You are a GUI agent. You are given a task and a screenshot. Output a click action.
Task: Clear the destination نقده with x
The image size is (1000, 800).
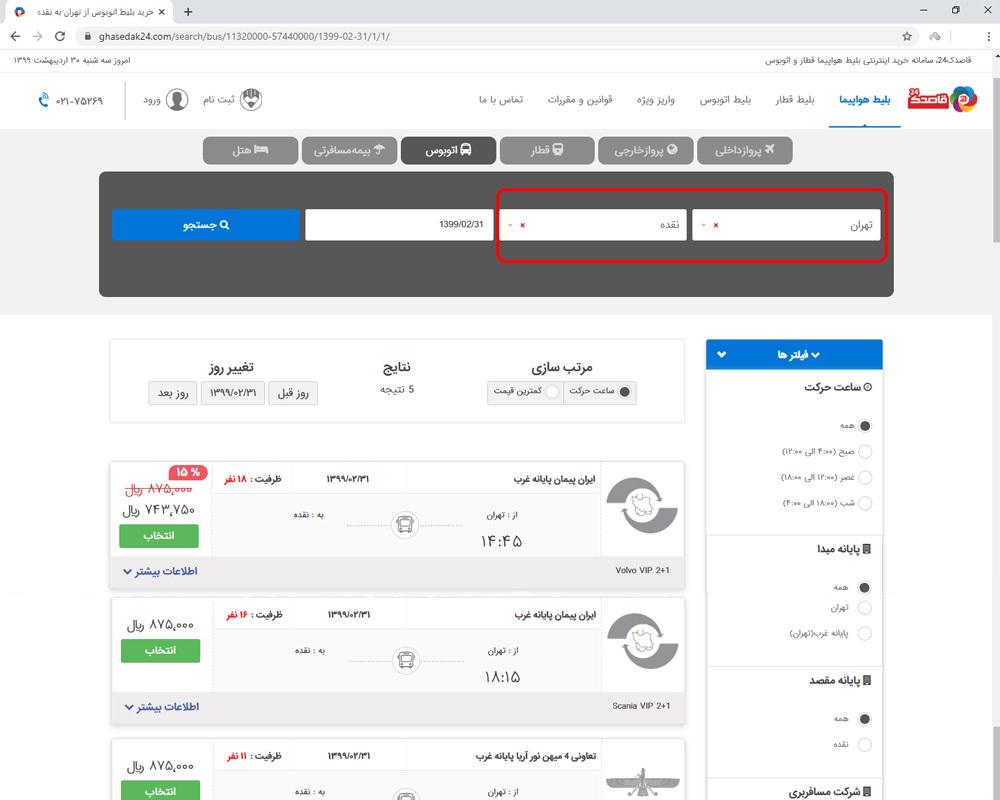point(522,225)
